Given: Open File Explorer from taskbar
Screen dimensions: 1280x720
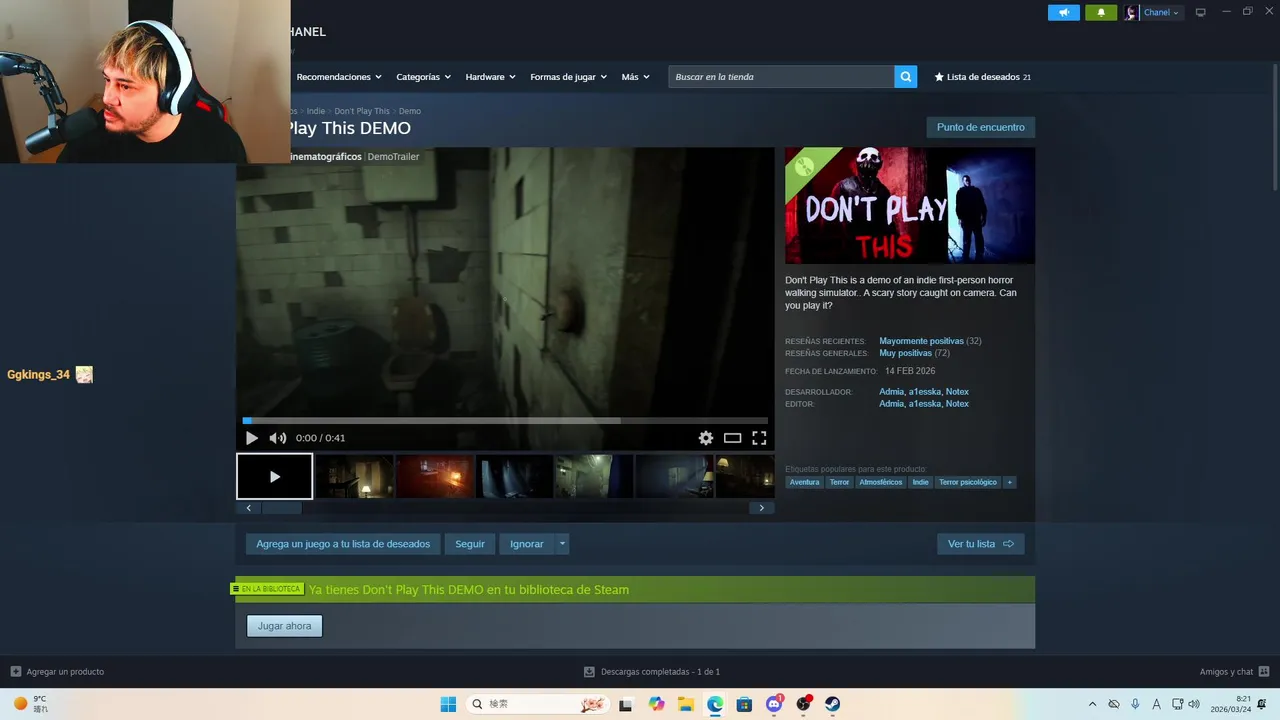Looking at the screenshot, I should coord(686,704).
